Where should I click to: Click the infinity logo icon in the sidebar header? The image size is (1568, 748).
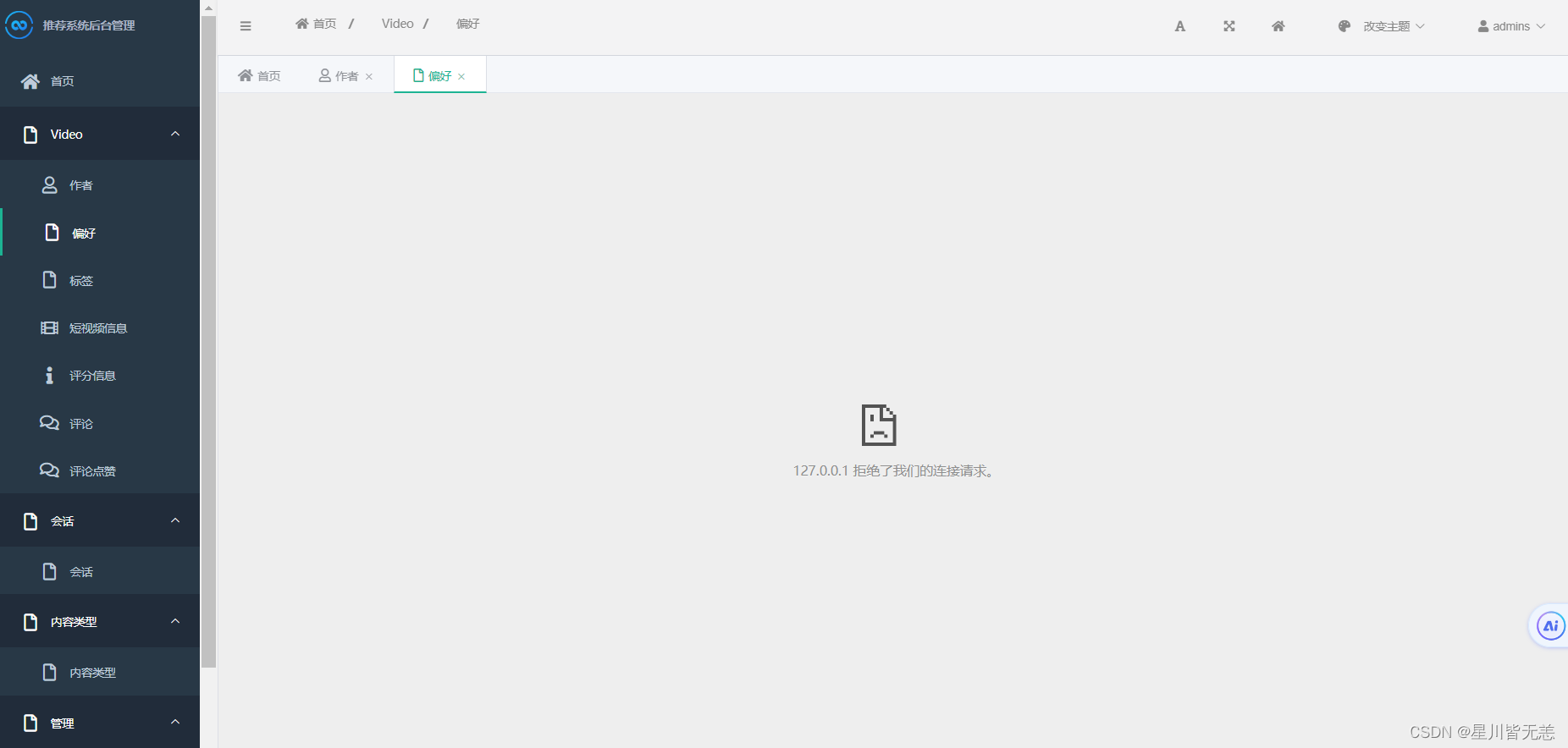(x=19, y=25)
